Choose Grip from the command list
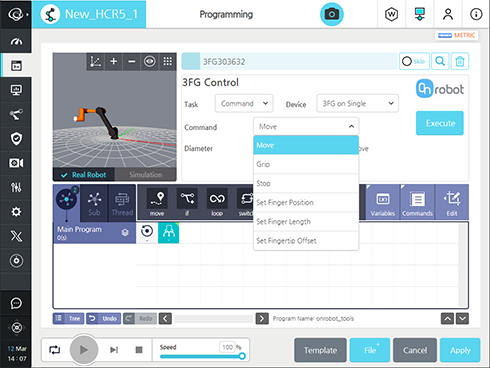The height and width of the screenshot is (368, 490). tap(306, 164)
